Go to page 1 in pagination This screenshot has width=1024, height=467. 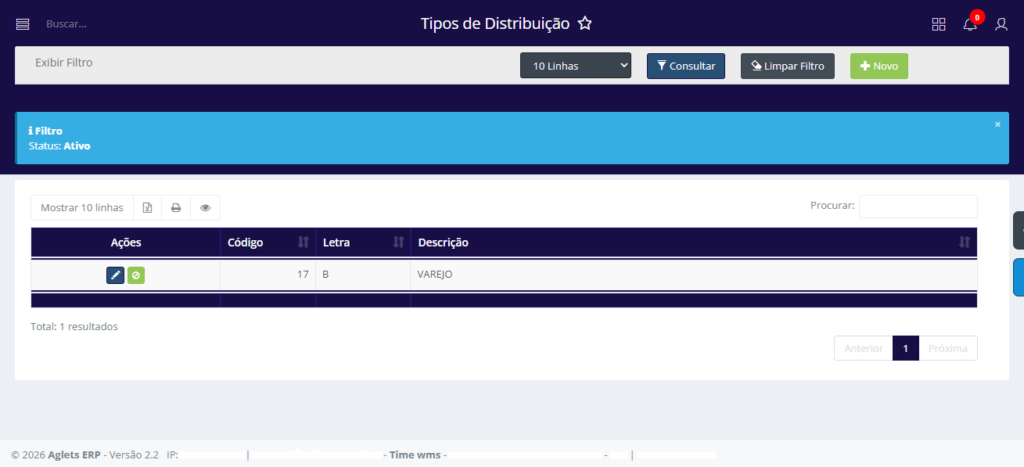click(x=905, y=348)
